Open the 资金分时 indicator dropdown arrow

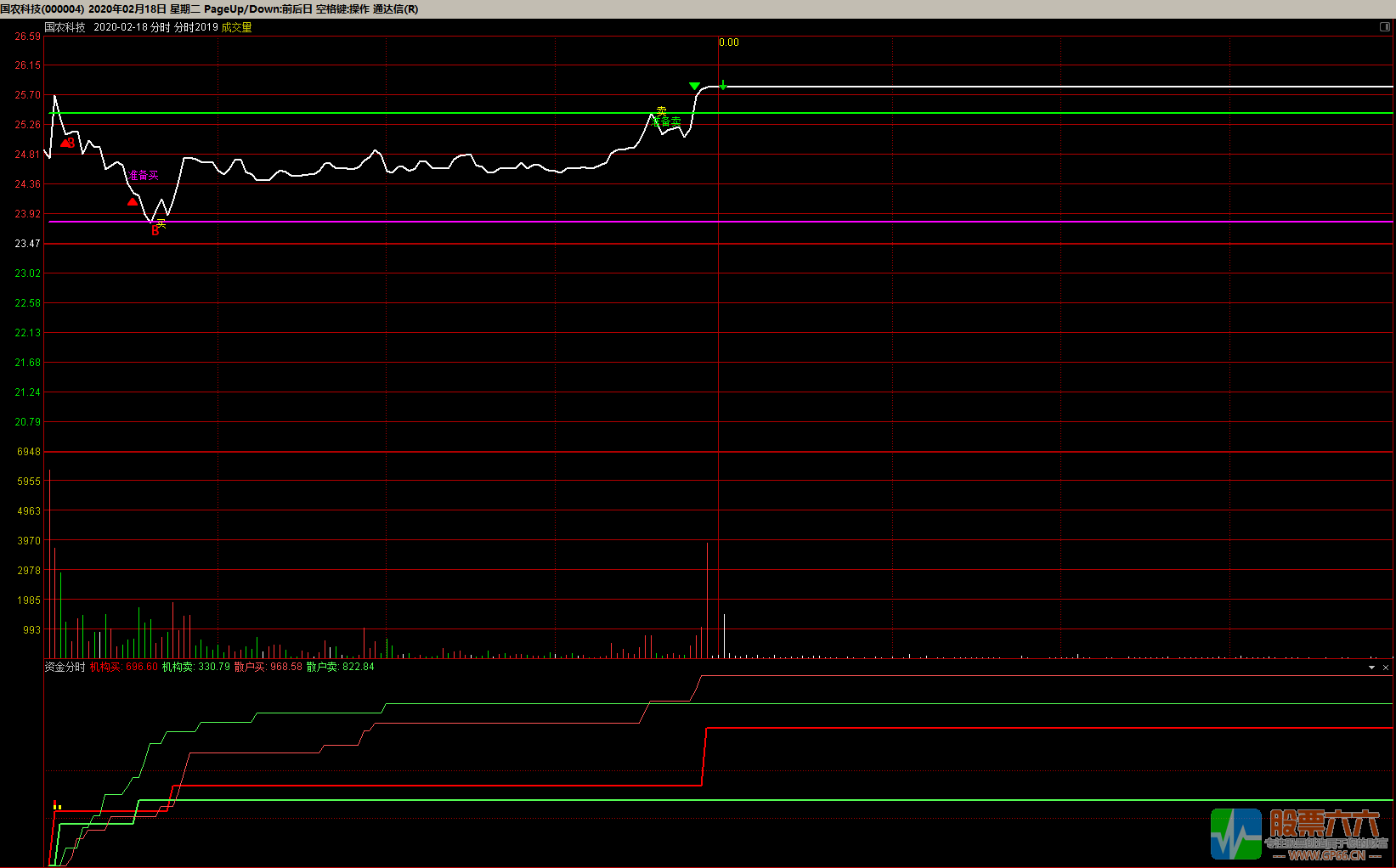click(x=1371, y=668)
